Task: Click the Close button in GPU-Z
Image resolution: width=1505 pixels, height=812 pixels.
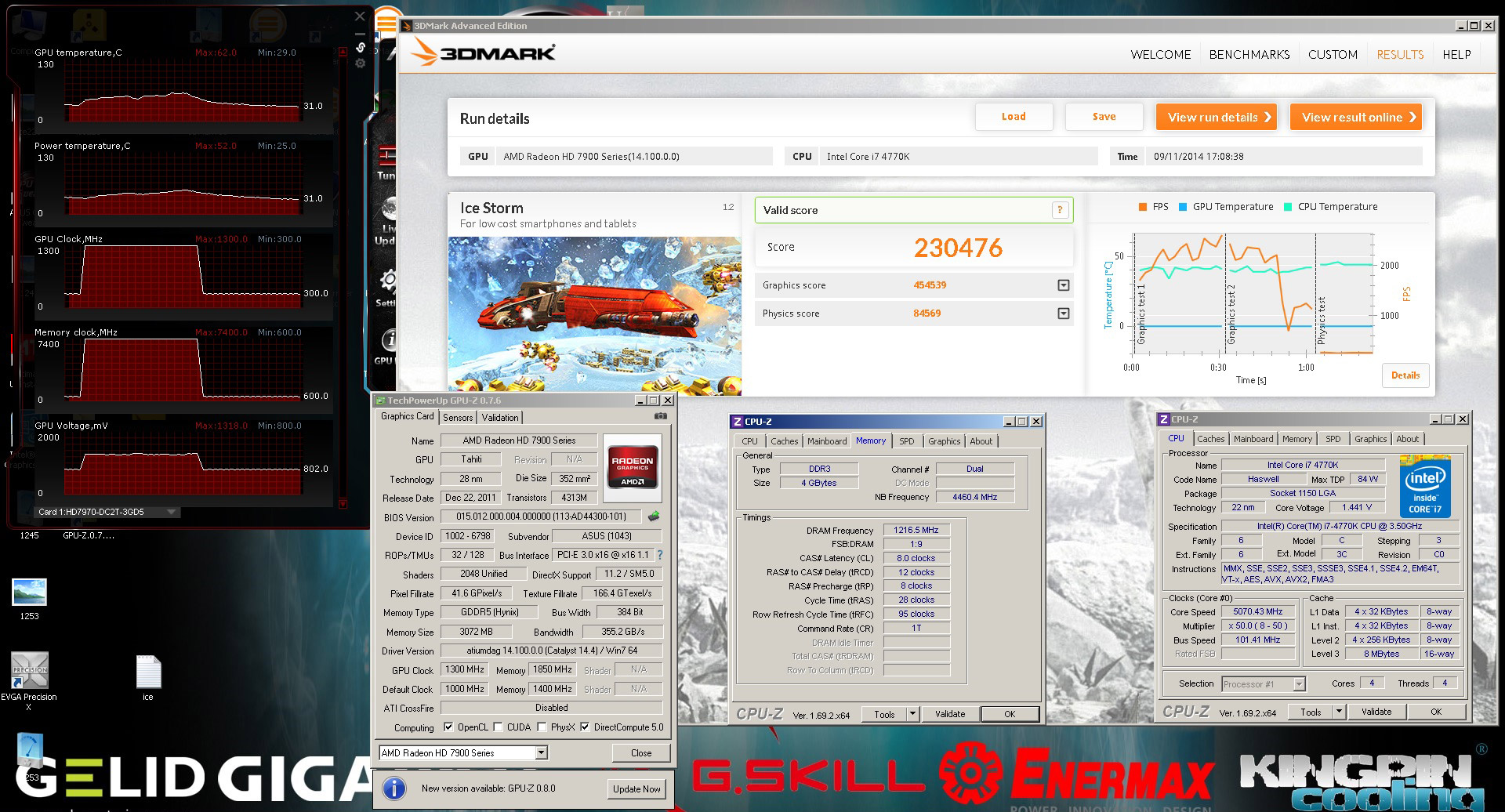Action: point(641,753)
